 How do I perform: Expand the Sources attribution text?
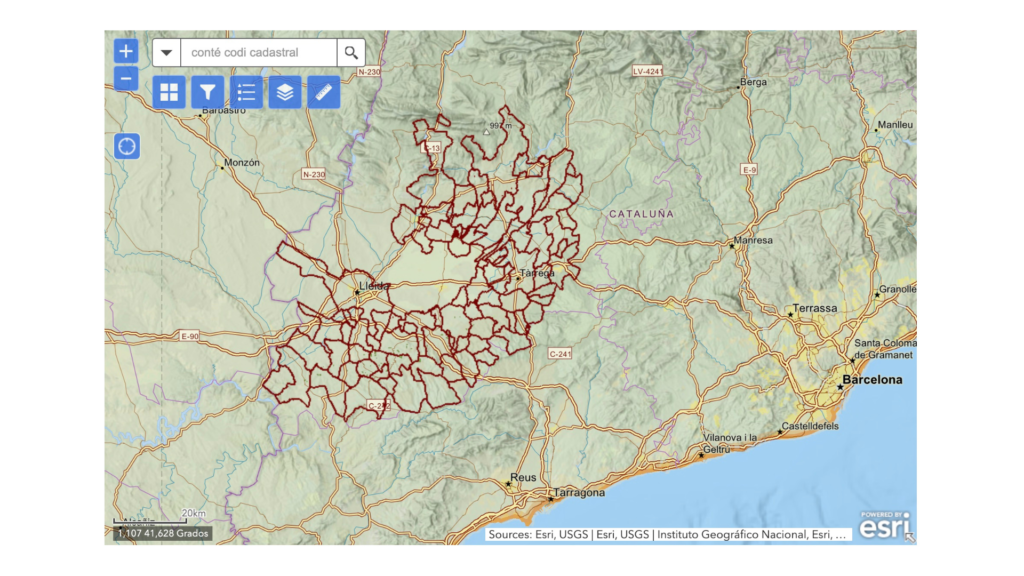668,535
